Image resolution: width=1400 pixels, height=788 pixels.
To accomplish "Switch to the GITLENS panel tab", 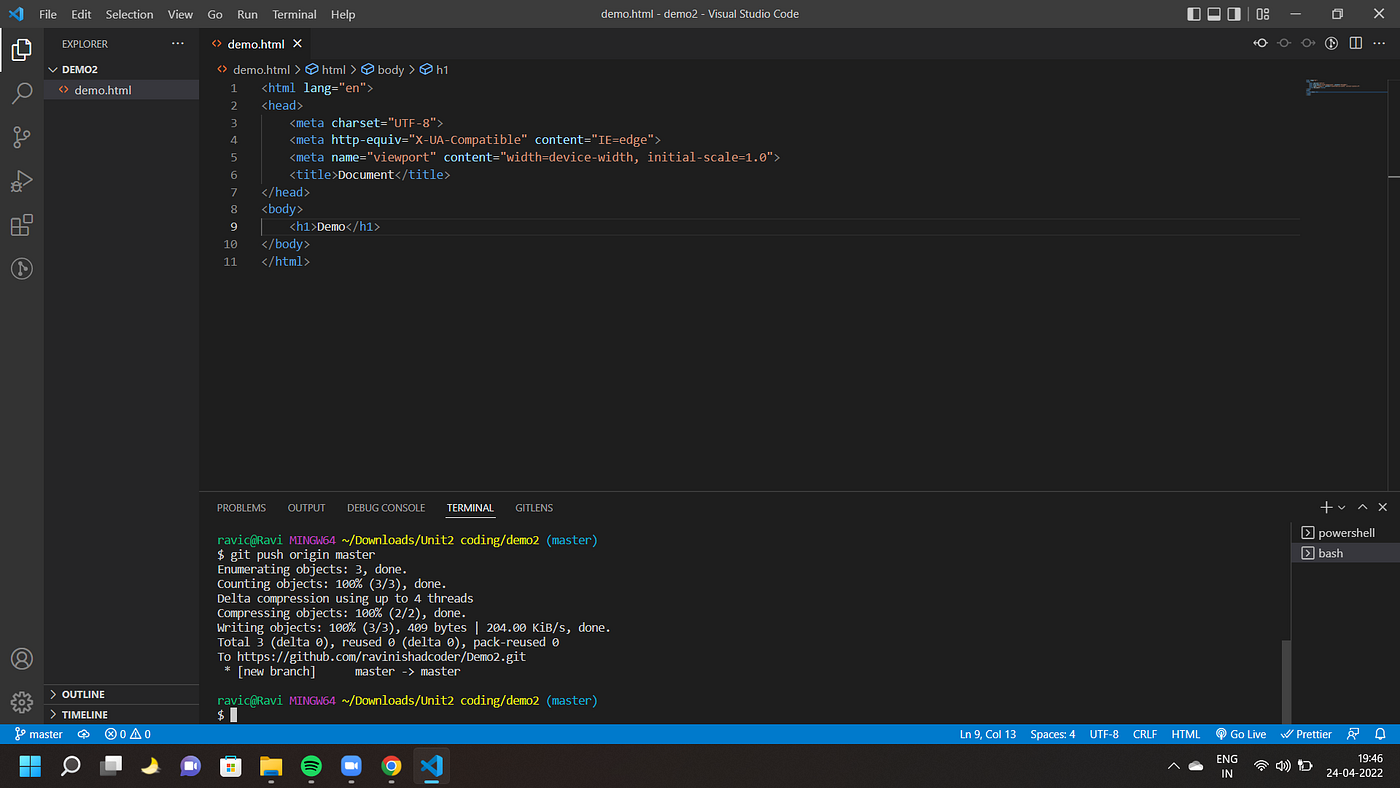I will click(x=534, y=508).
